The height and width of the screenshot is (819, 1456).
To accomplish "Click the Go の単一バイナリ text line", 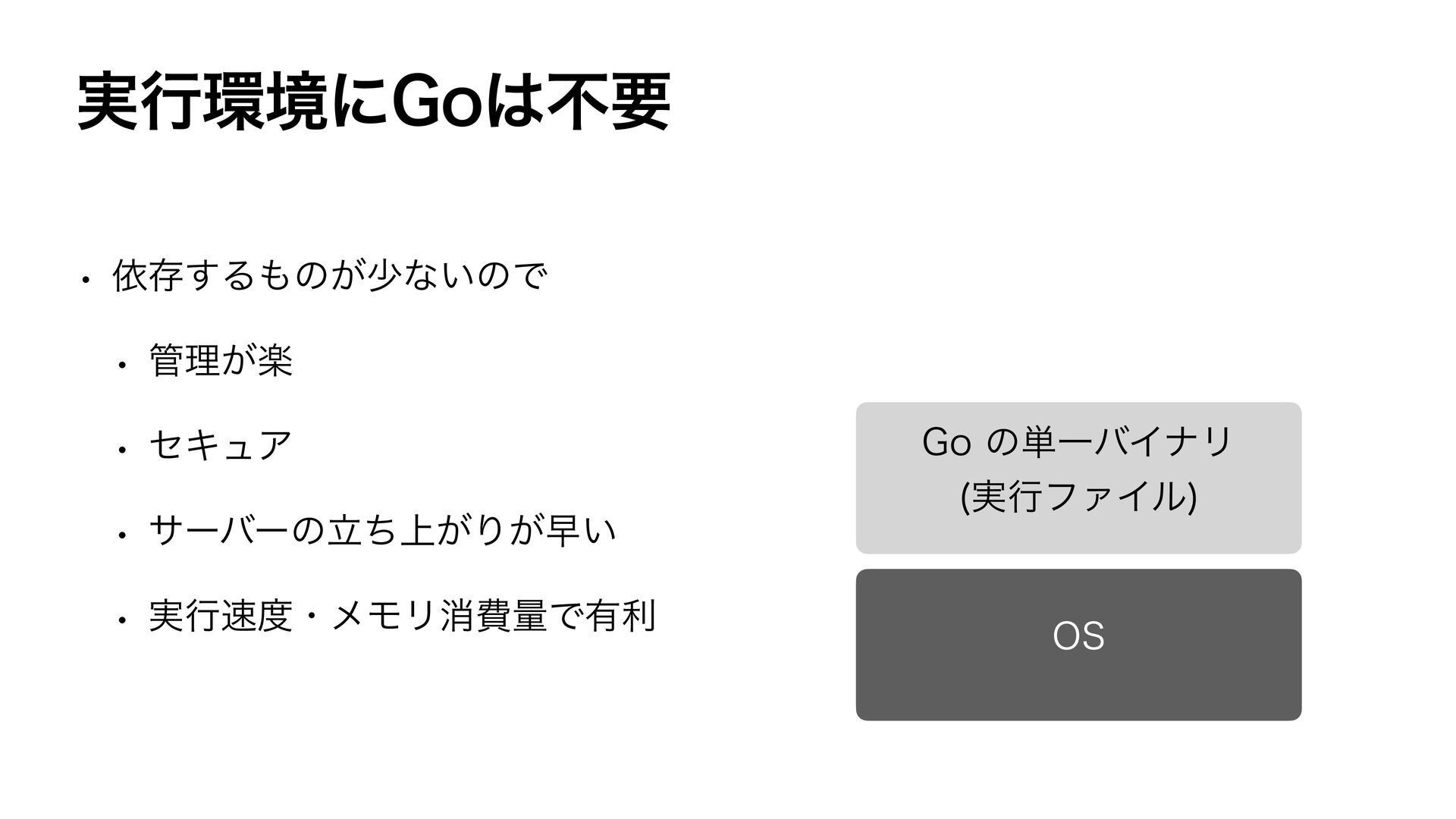I will 1078,441.
